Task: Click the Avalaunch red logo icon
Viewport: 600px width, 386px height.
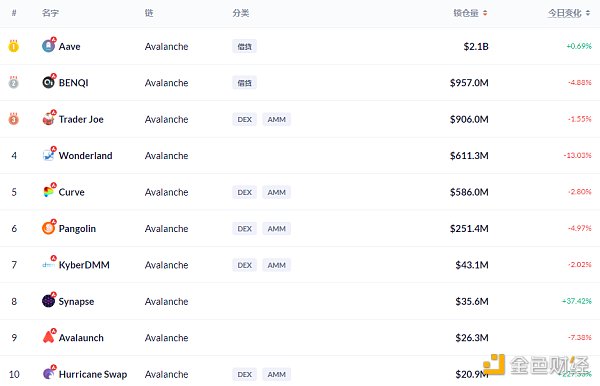Action: pyautogui.click(x=48, y=337)
